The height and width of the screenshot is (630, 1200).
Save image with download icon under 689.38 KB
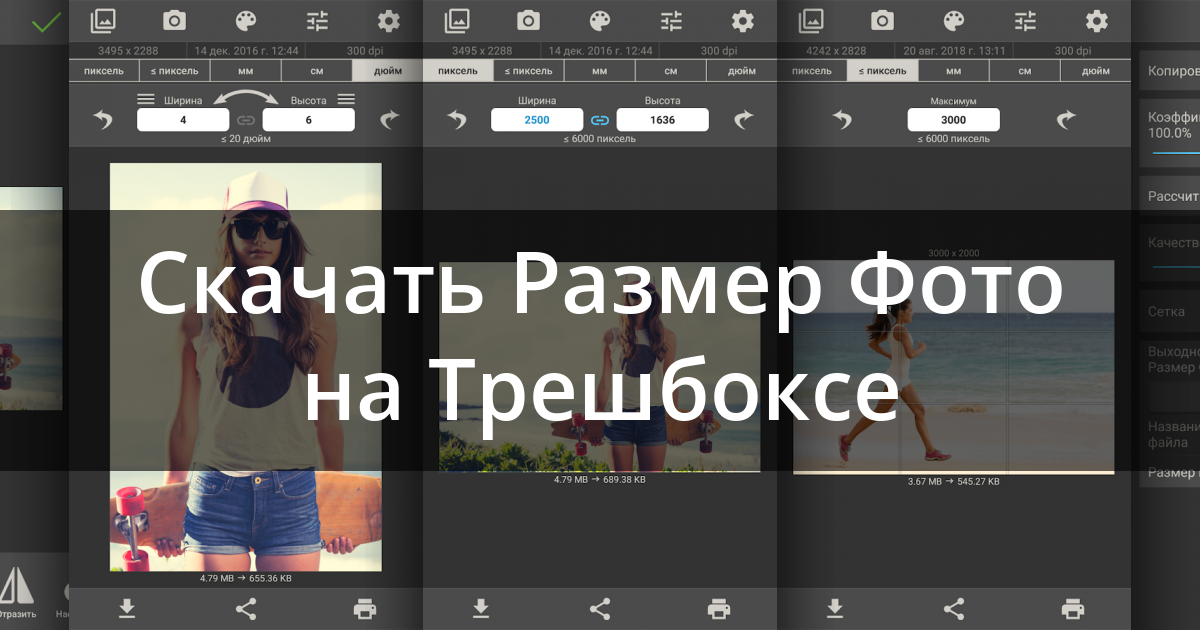point(481,607)
